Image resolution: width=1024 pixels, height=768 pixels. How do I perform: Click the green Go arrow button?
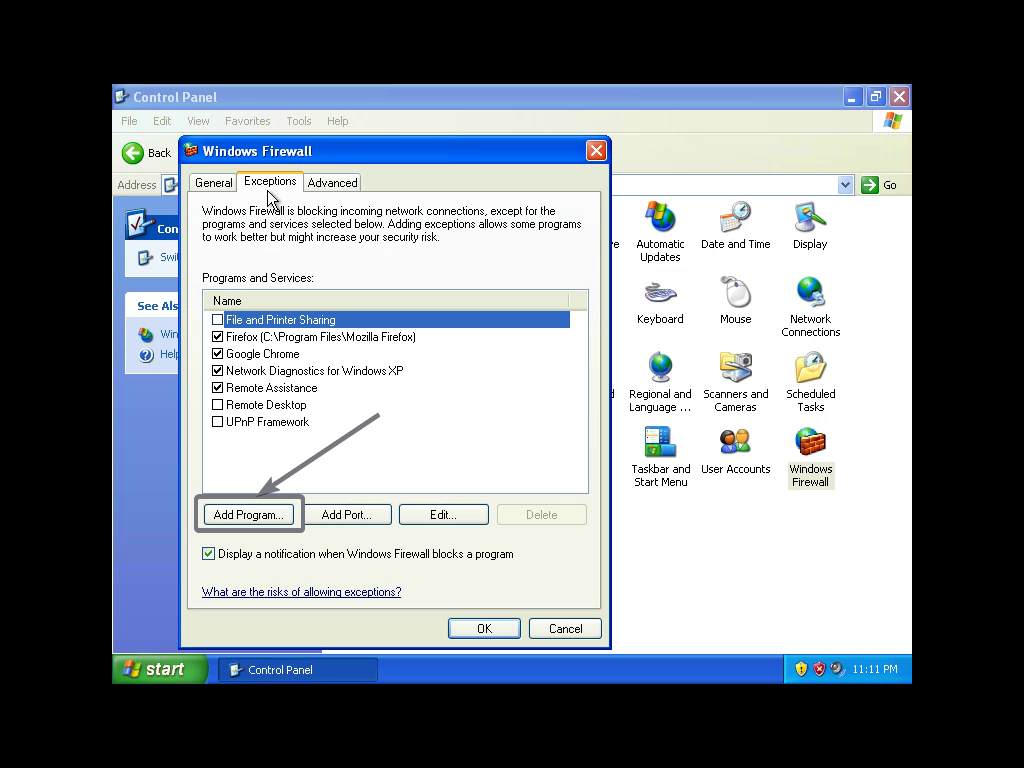pos(870,185)
